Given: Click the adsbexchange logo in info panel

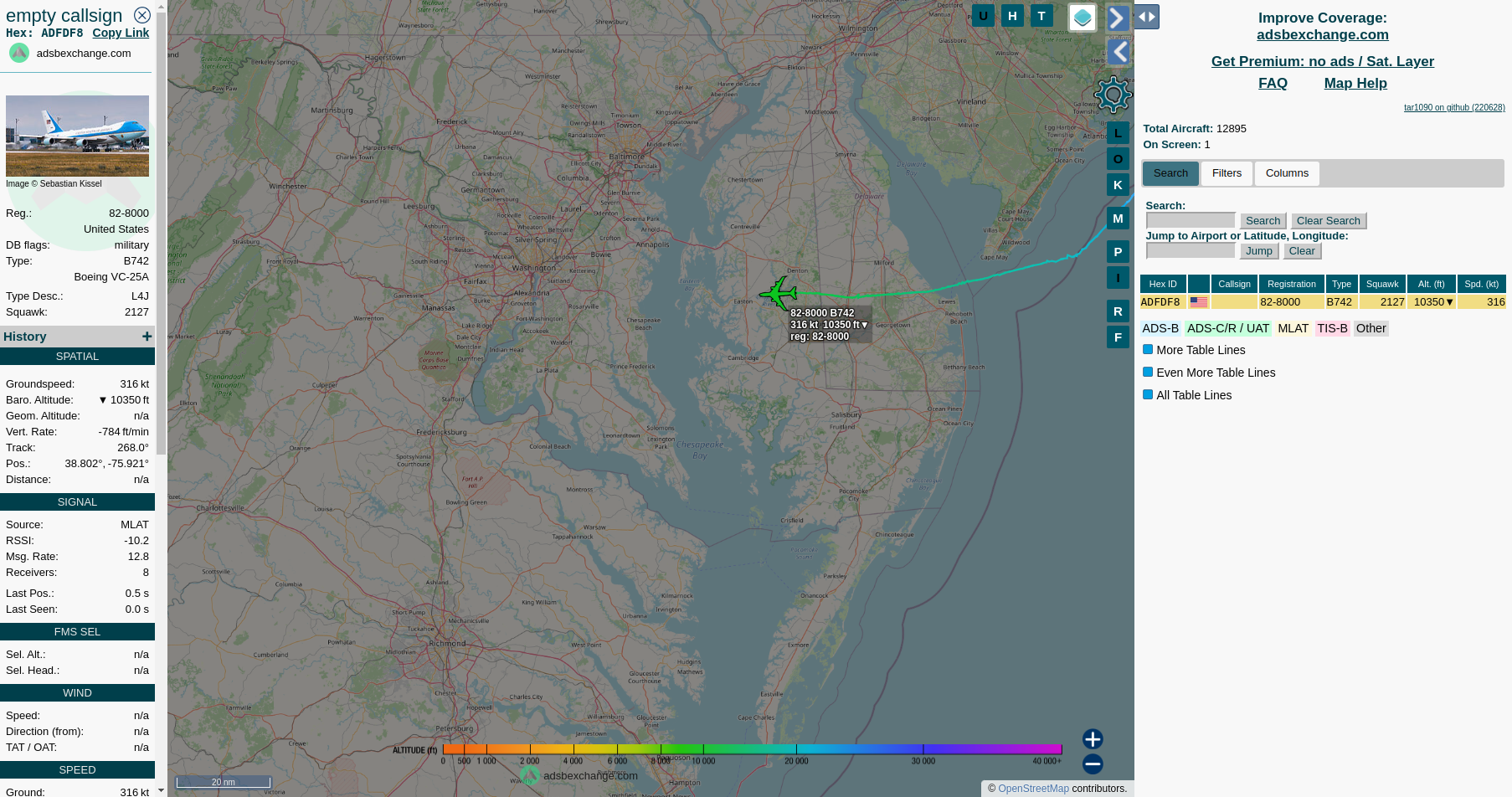Looking at the screenshot, I should click(19, 54).
